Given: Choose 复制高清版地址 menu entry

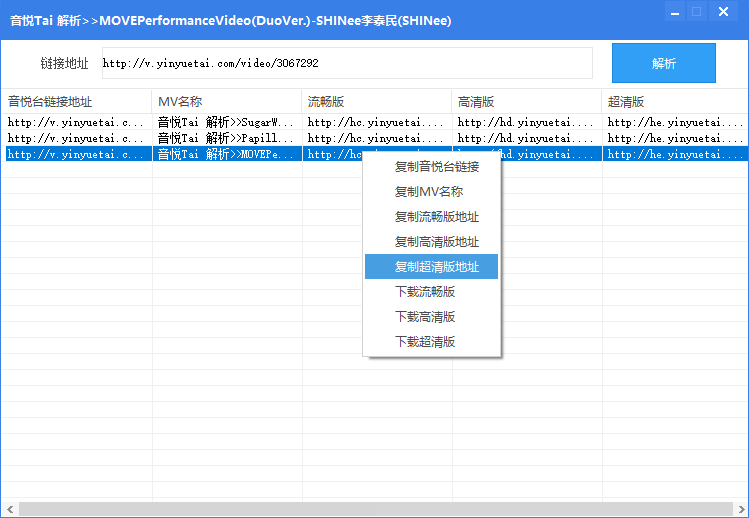Looking at the screenshot, I should coord(436,242).
